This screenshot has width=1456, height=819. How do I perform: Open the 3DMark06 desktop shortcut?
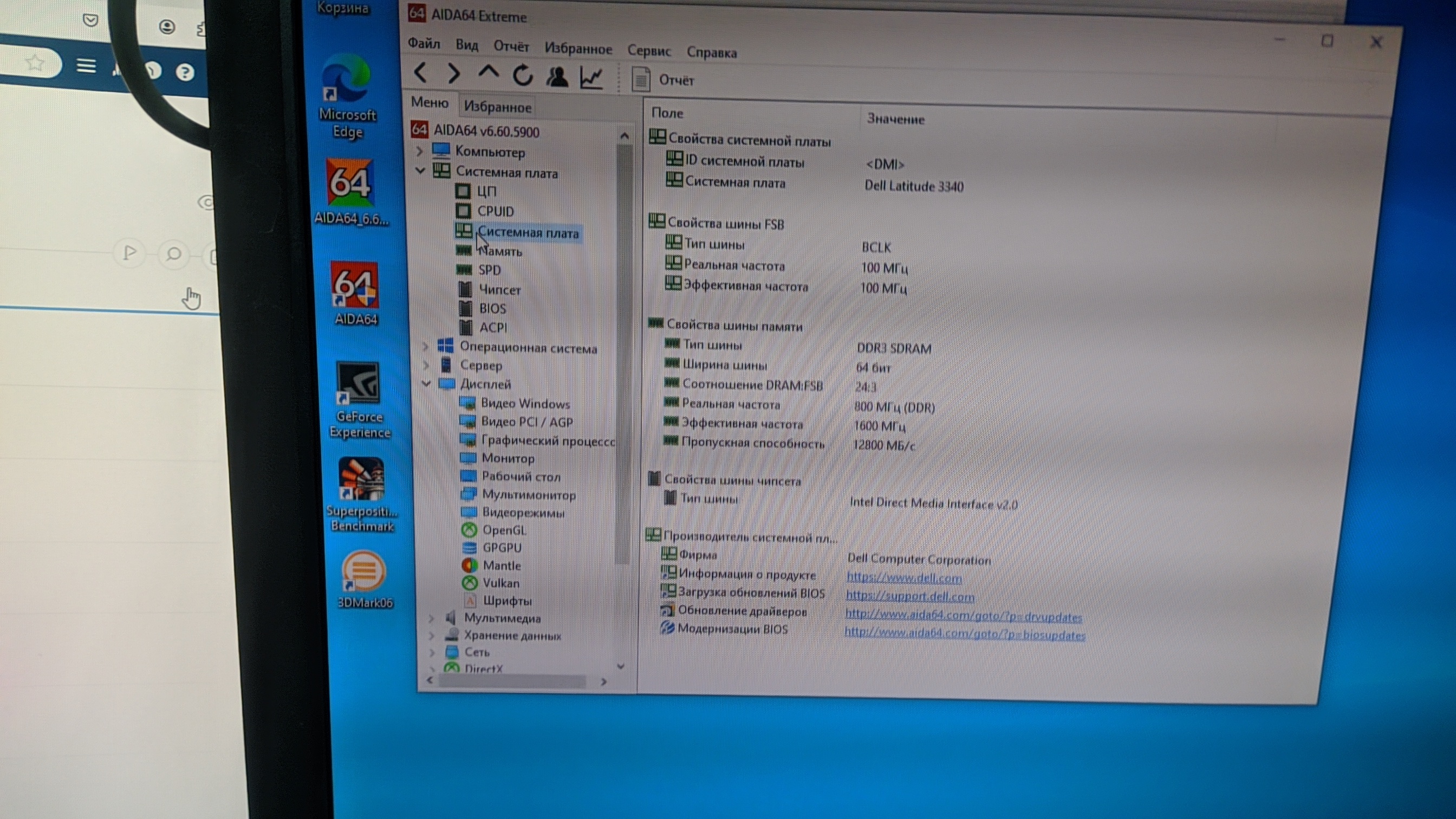[x=364, y=580]
